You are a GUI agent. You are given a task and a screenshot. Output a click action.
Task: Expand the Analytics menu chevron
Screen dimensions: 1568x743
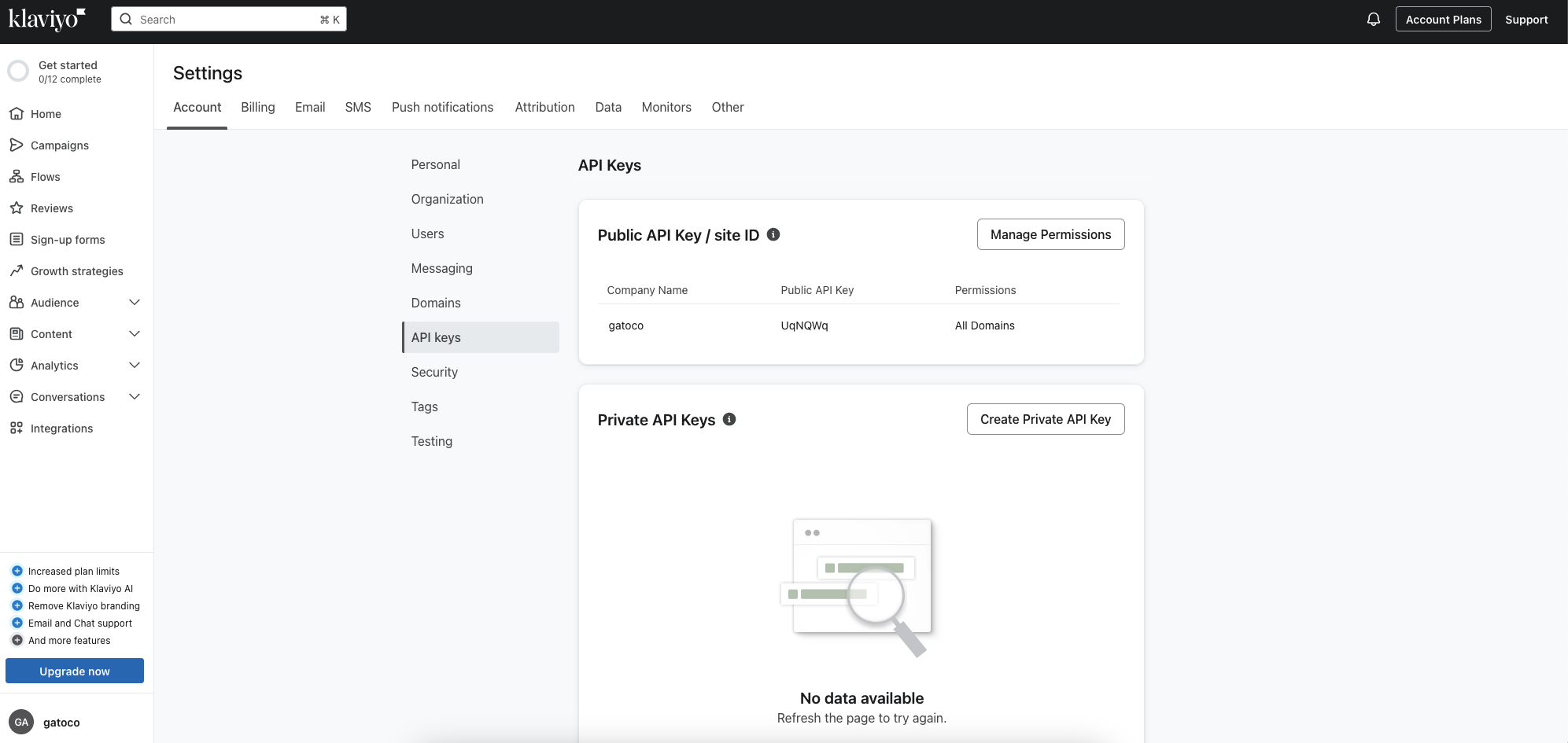coord(135,366)
